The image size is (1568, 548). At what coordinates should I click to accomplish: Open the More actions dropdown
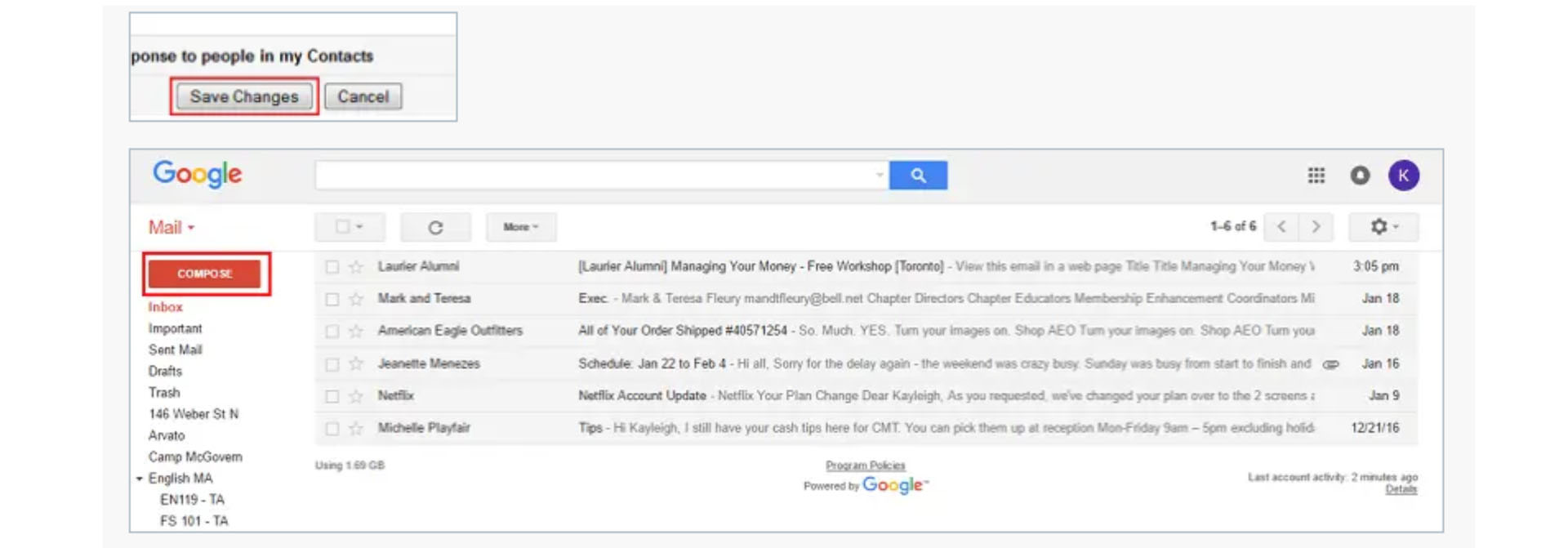point(521,227)
